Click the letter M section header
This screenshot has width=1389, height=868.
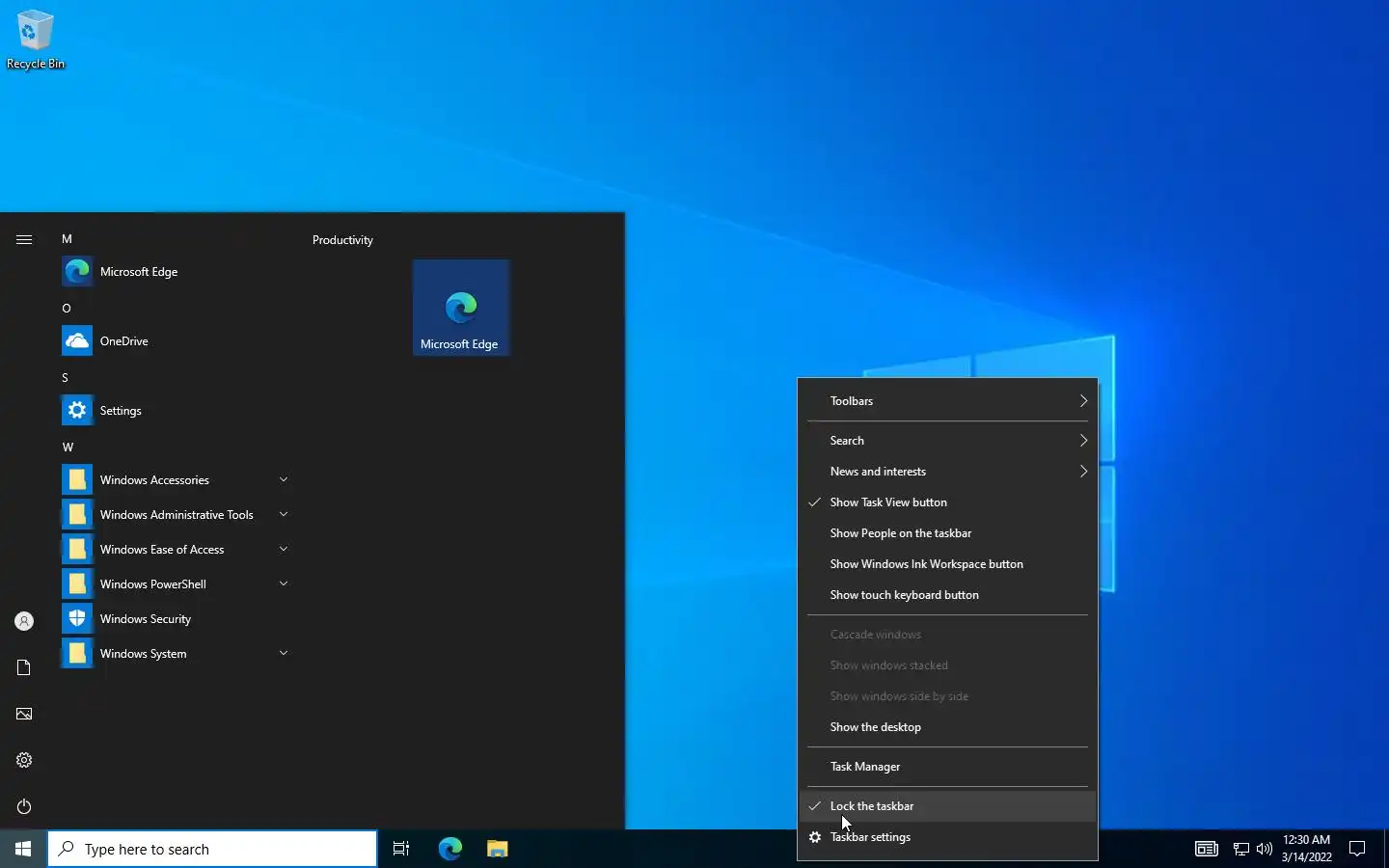67,239
